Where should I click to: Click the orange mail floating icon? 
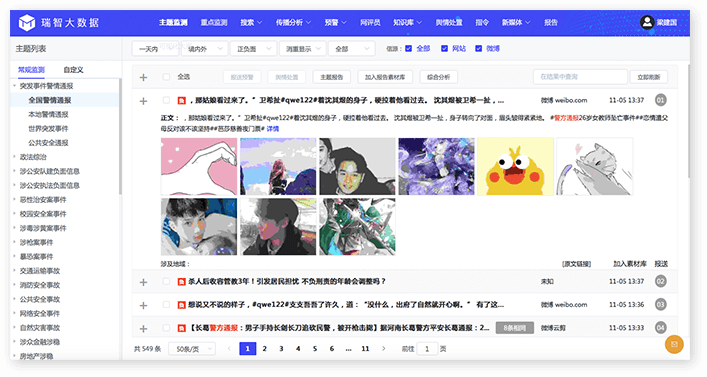coord(674,344)
